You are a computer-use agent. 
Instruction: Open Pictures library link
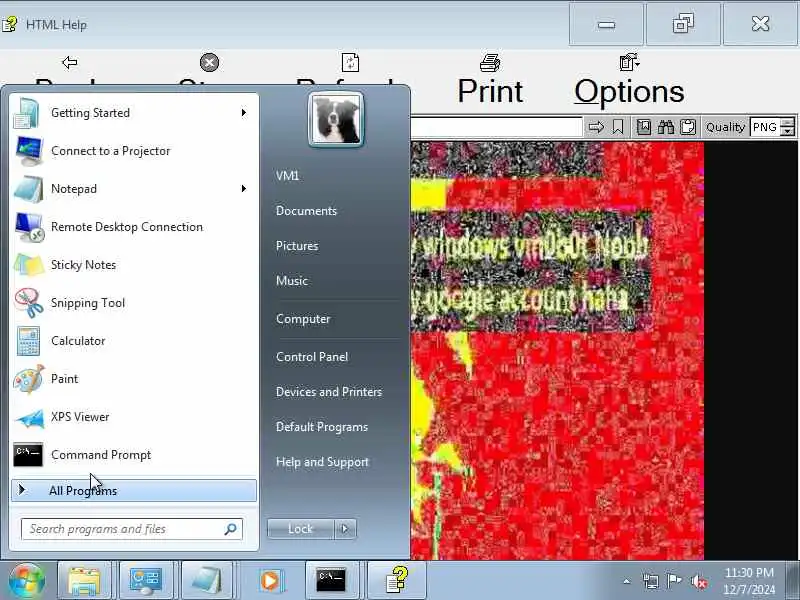pos(297,246)
